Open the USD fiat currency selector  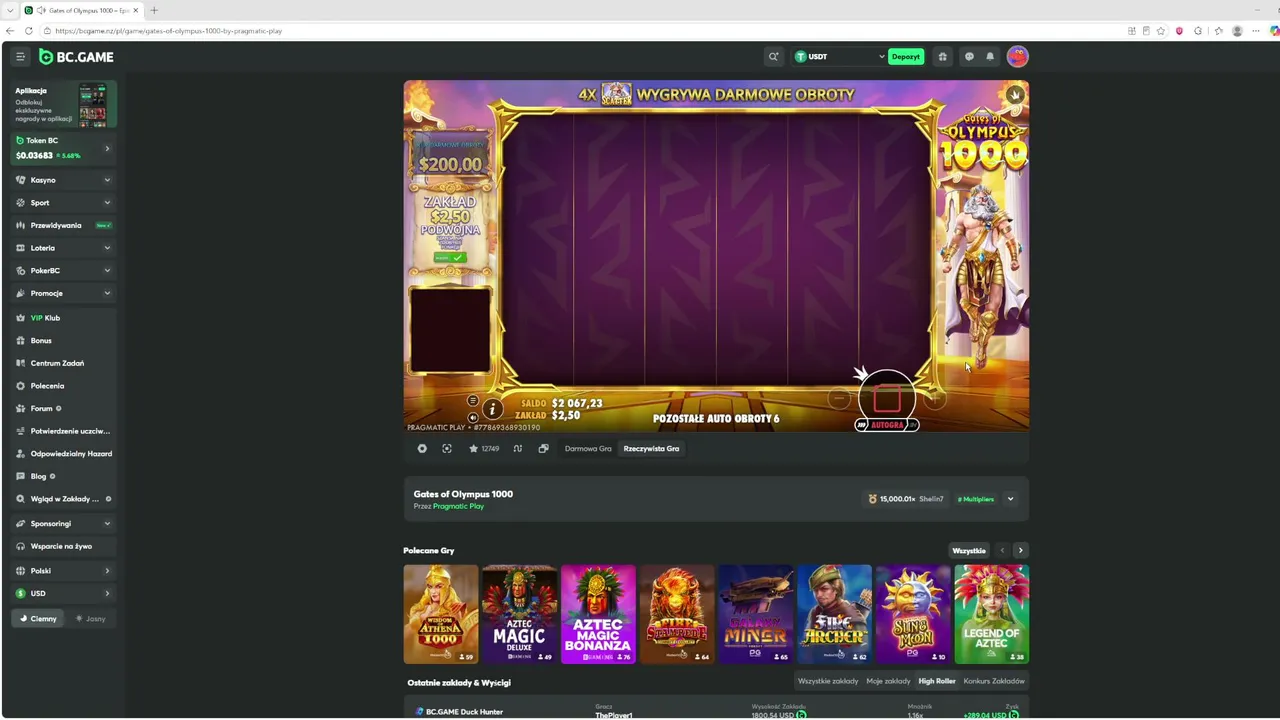(64, 594)
